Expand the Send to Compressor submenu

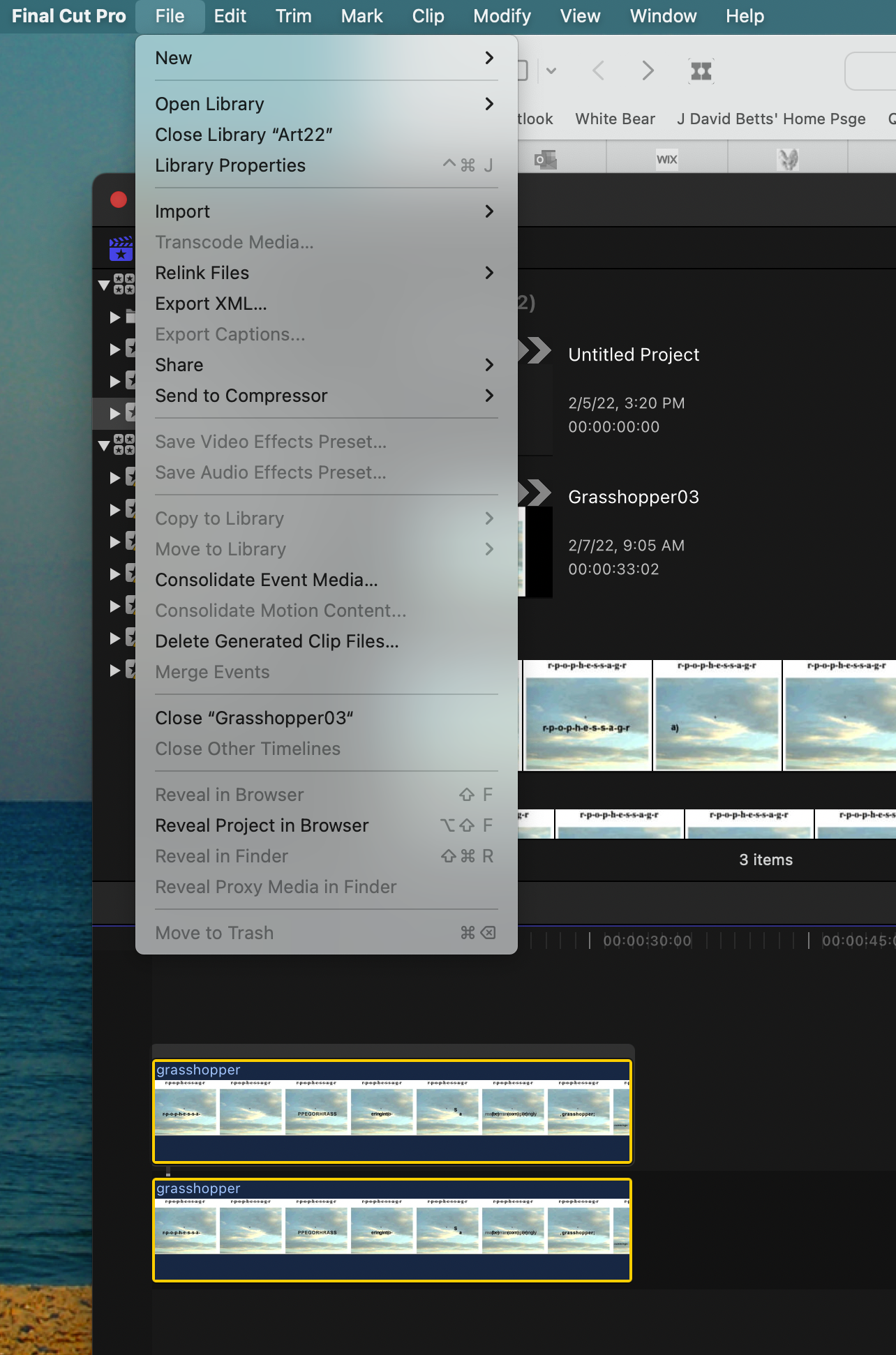(326, 396)
